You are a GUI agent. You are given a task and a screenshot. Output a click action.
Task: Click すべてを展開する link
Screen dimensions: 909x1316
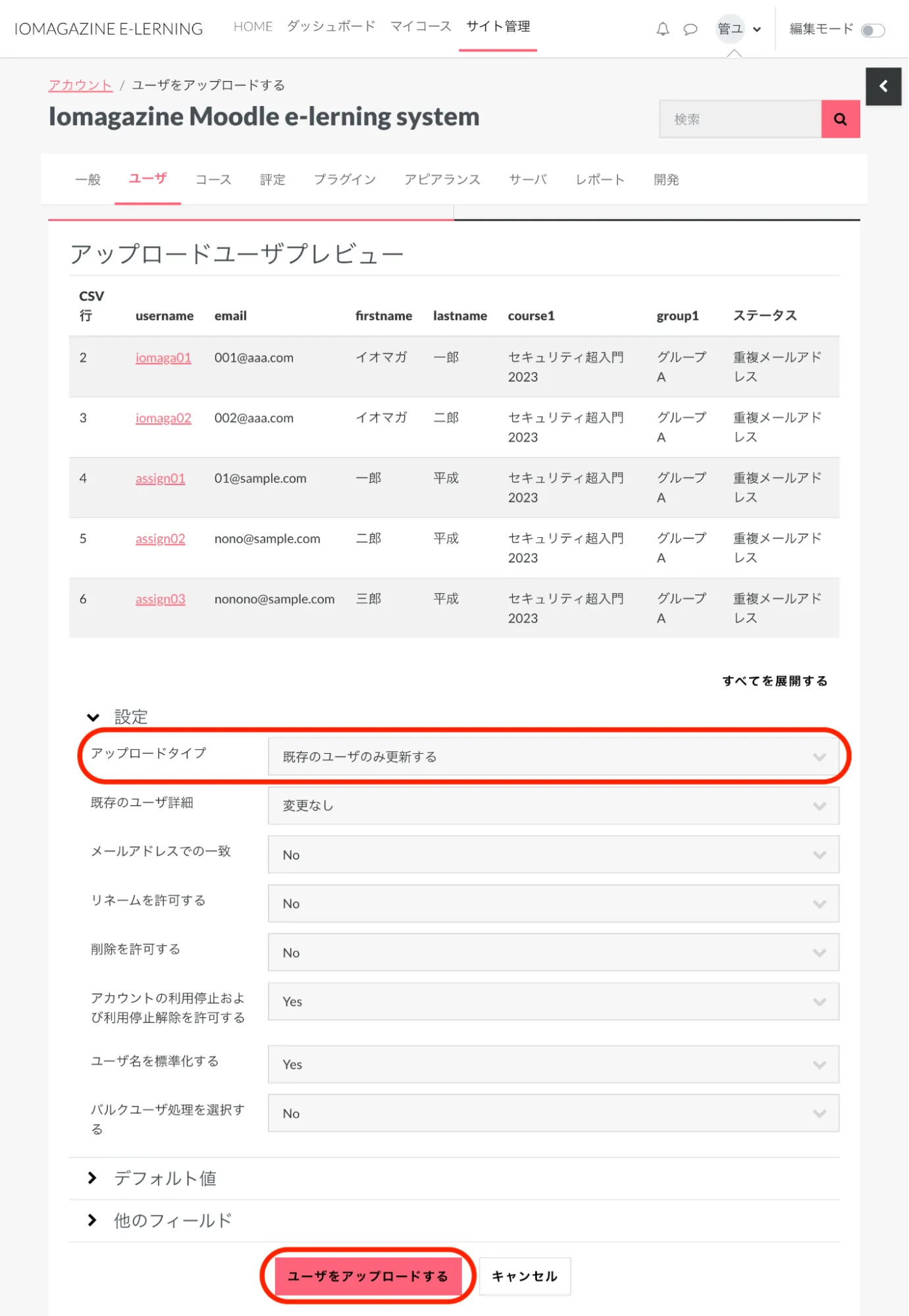(775, 681)
